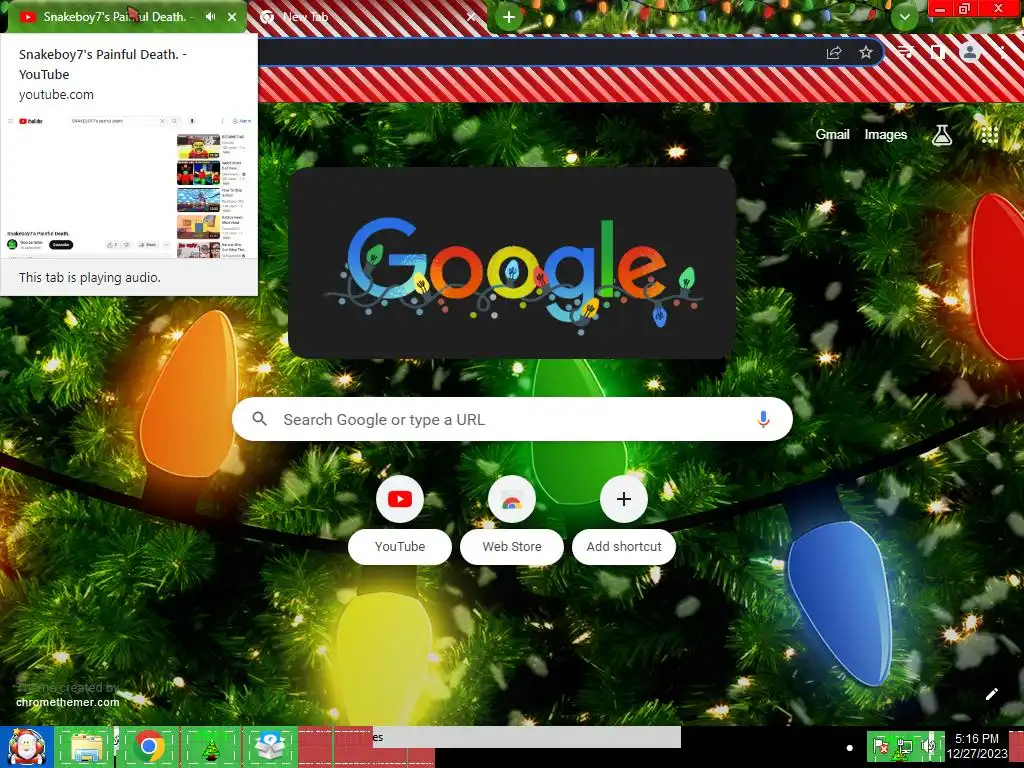Viewport: 1024px width, 768px height.
Task: Open the Action Center flag tray icon
Action: (880, 746)
